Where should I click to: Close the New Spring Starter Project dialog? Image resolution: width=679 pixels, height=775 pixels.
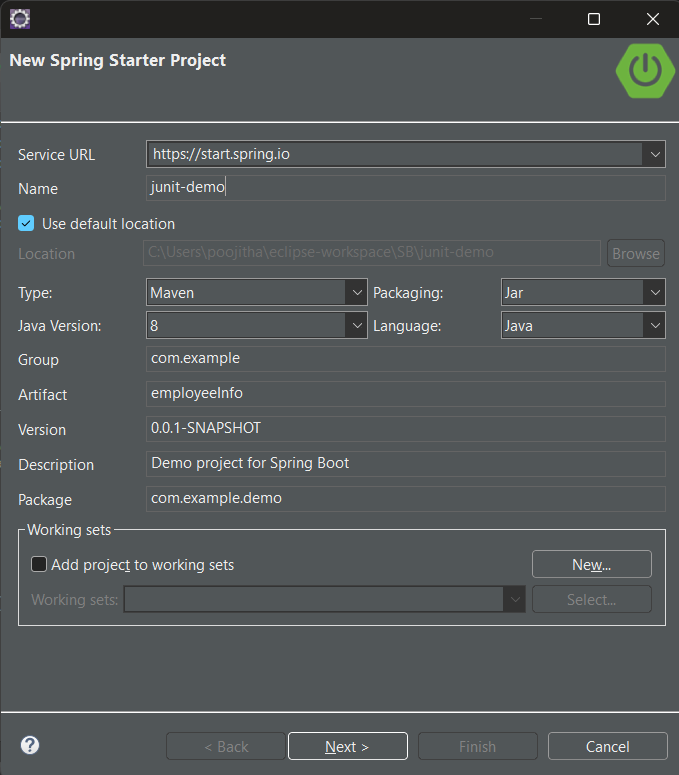pos(652,19)
